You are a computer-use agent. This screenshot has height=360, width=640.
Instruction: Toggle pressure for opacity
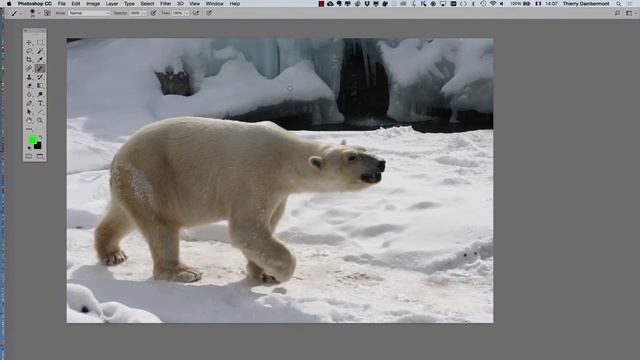(x=153, y=13)
